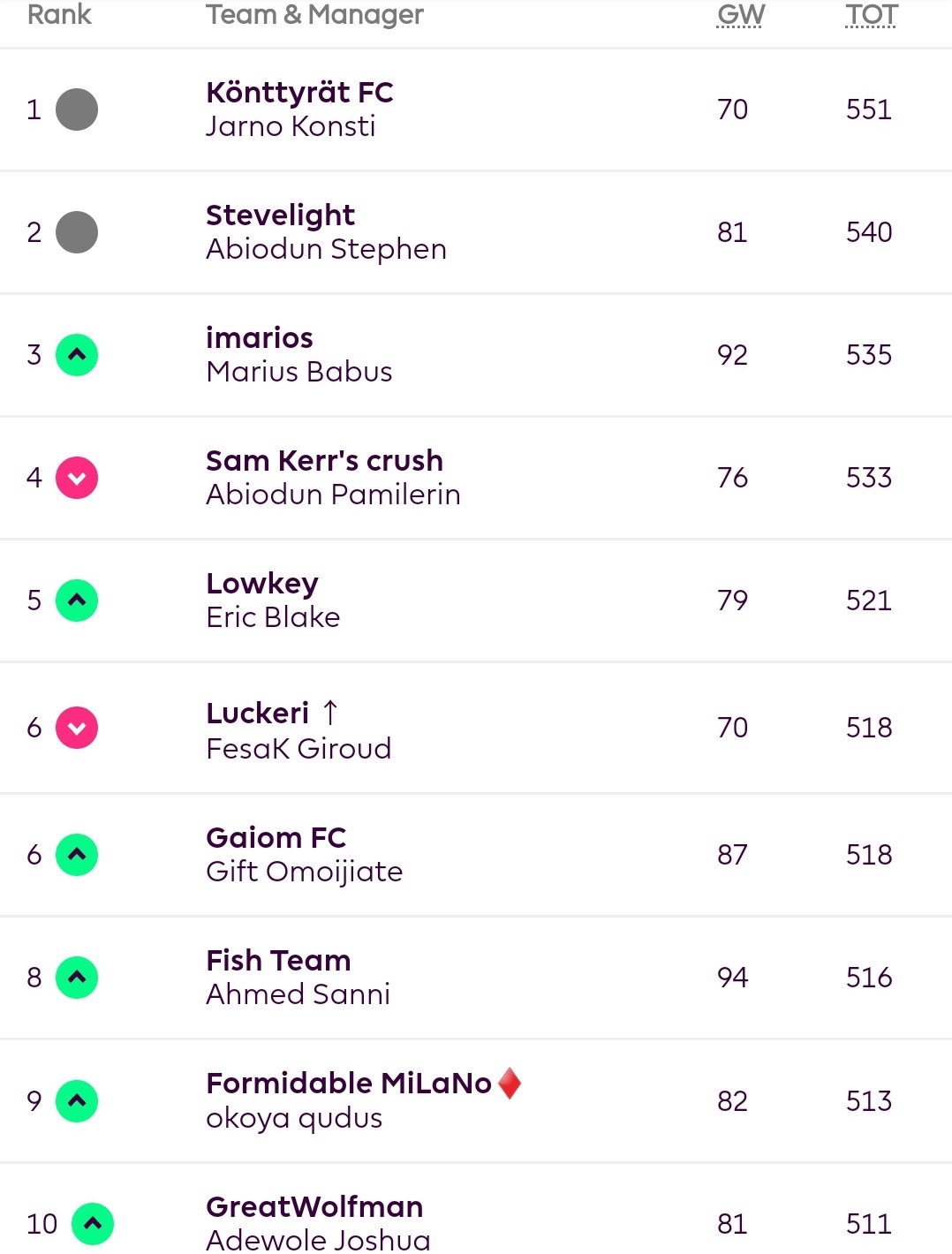
Task: Click green rise icon beside Lowkey
Action: (x=77, y=601)
